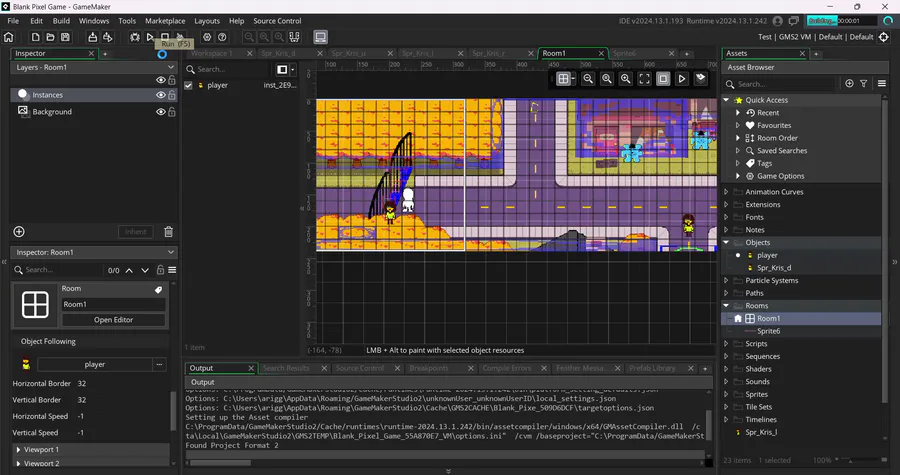Toggle the Inspector search lock icon

pyautogui.click(x=160, y=270)
